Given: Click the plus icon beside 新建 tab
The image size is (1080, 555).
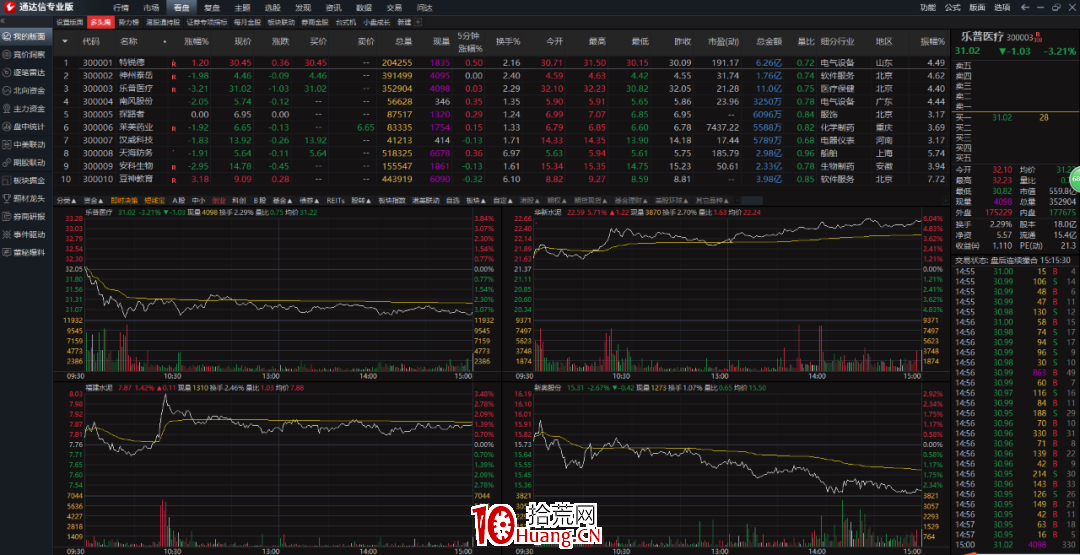Looking at the screenshot, I should 418,21.
